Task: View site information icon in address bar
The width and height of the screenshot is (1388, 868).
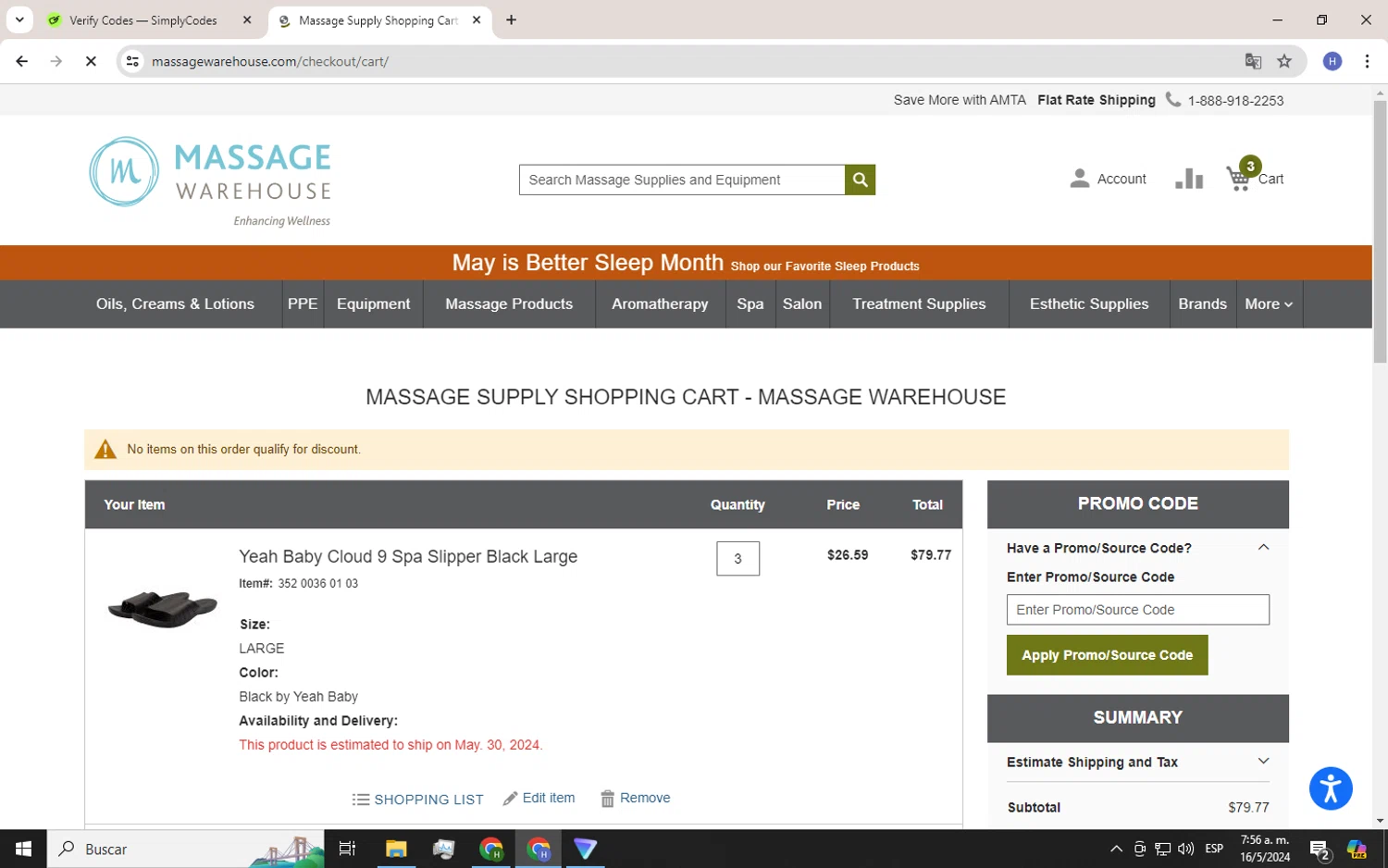Action: coord(132,61)
